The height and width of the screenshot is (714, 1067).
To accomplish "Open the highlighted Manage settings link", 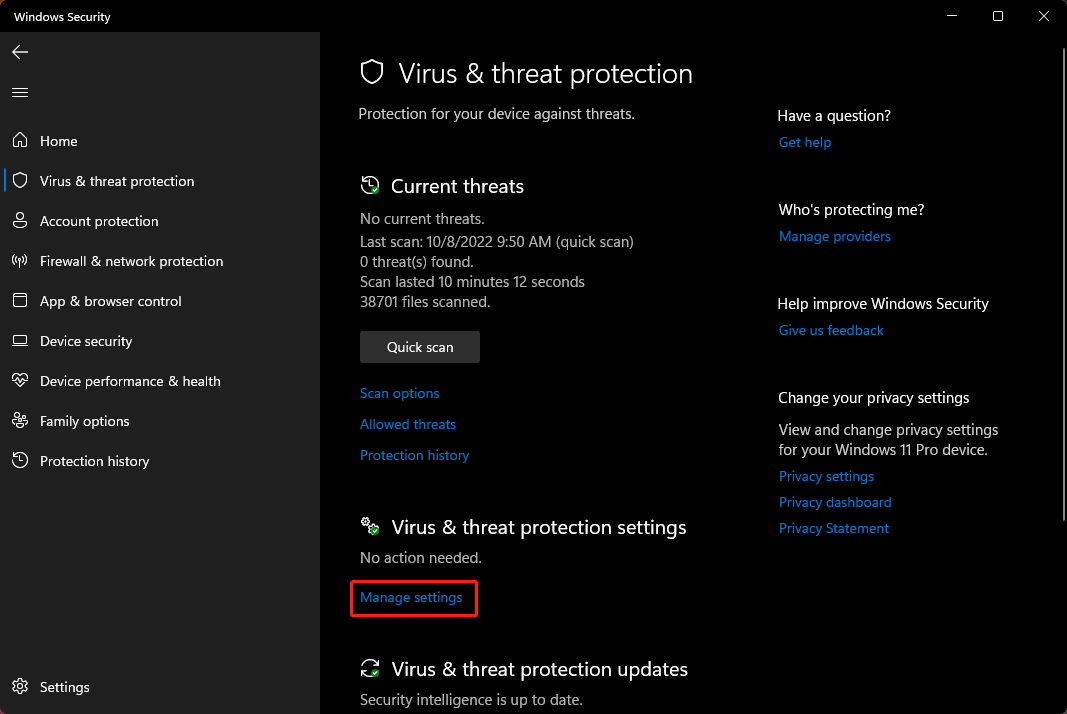I will (413, 598).
